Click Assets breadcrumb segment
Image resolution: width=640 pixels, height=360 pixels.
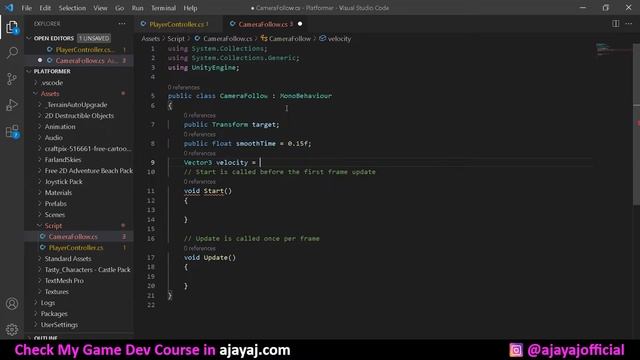pos(151,39)
